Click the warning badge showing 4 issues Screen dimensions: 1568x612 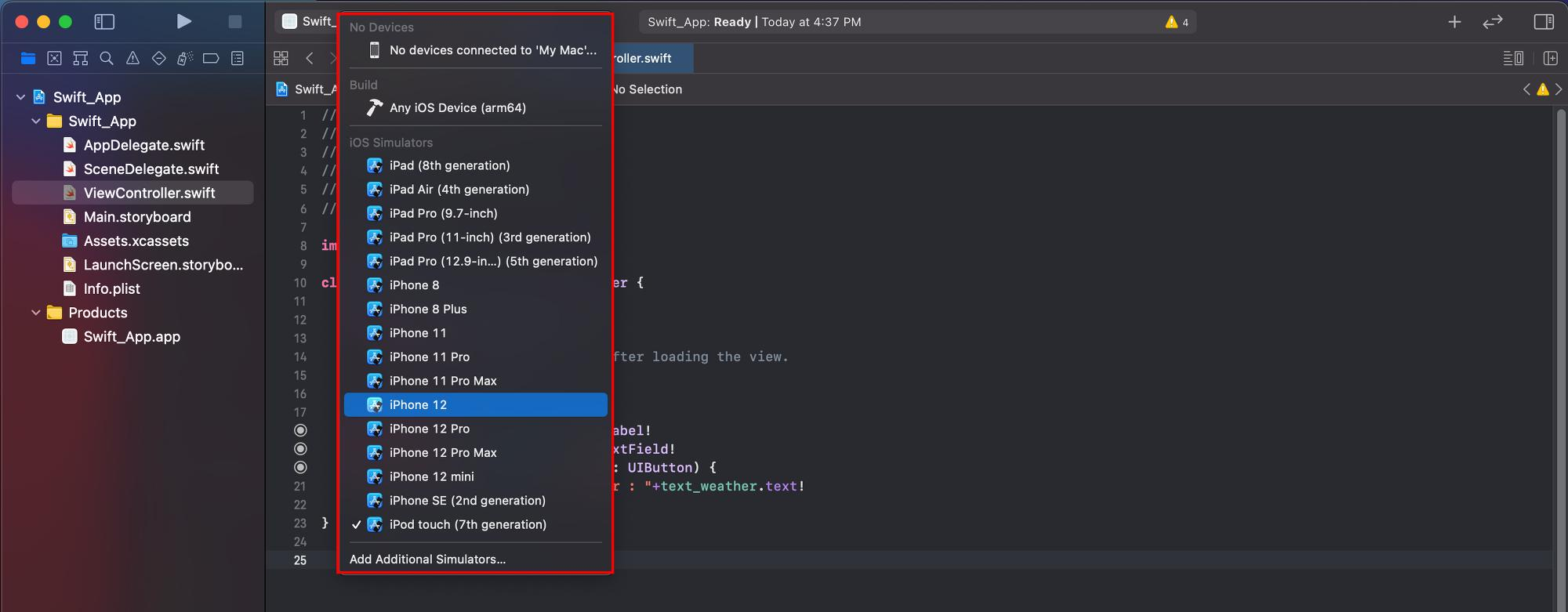click(x=1177, y=22)
